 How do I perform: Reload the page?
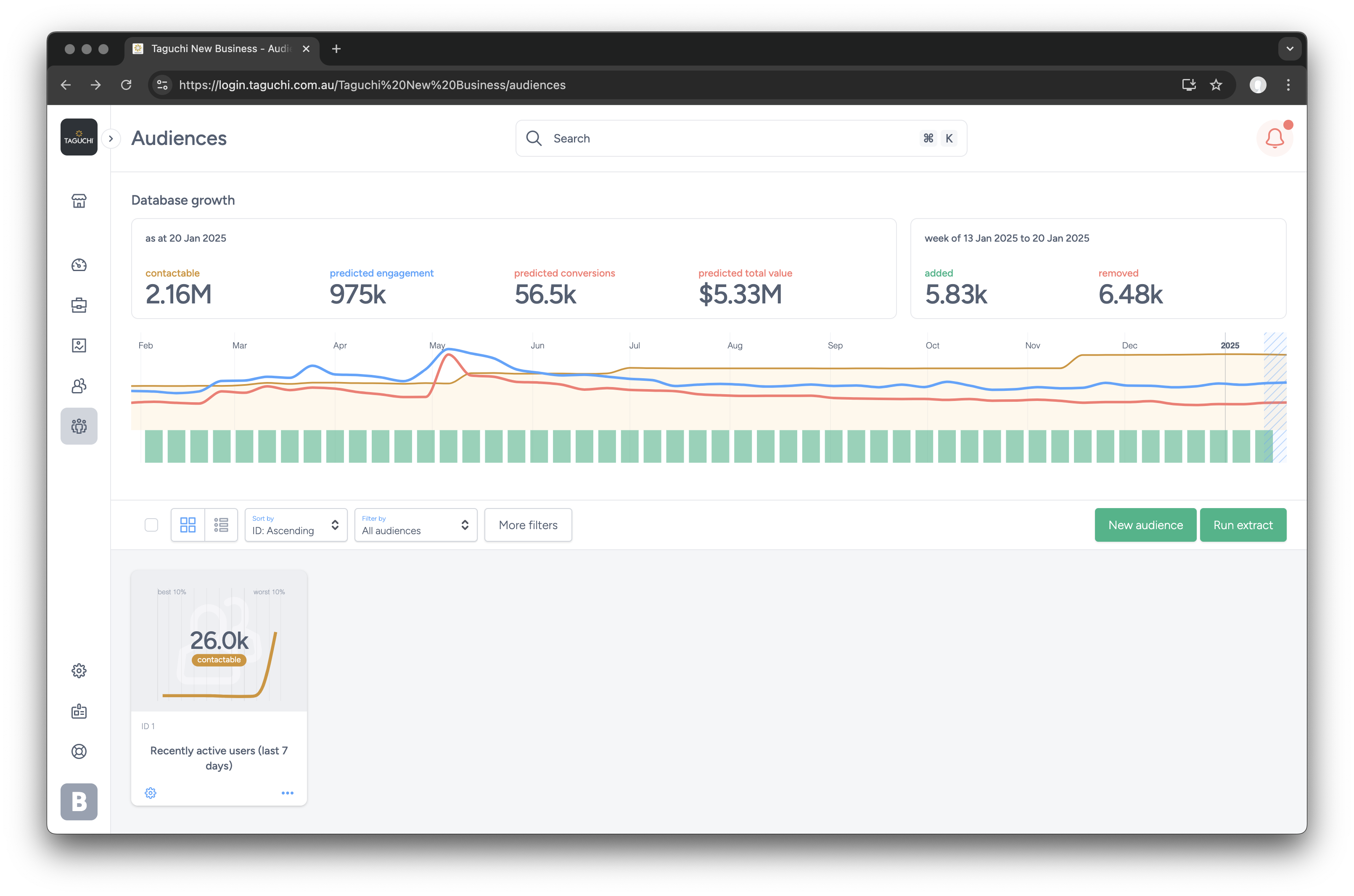pos(127,84)
